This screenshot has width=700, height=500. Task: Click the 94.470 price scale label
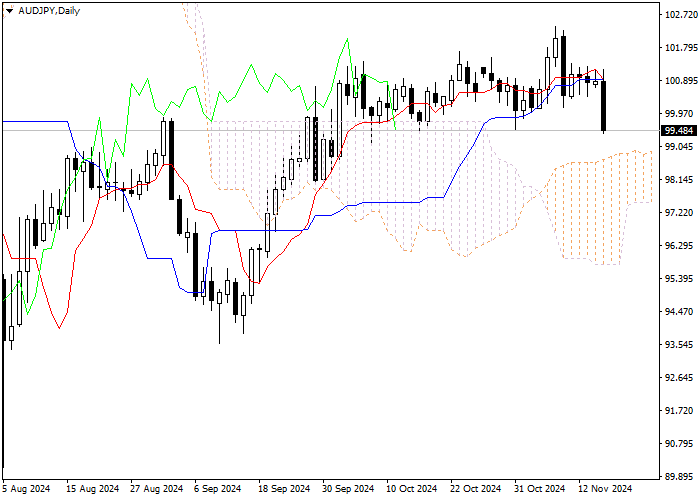click(681, 312)
